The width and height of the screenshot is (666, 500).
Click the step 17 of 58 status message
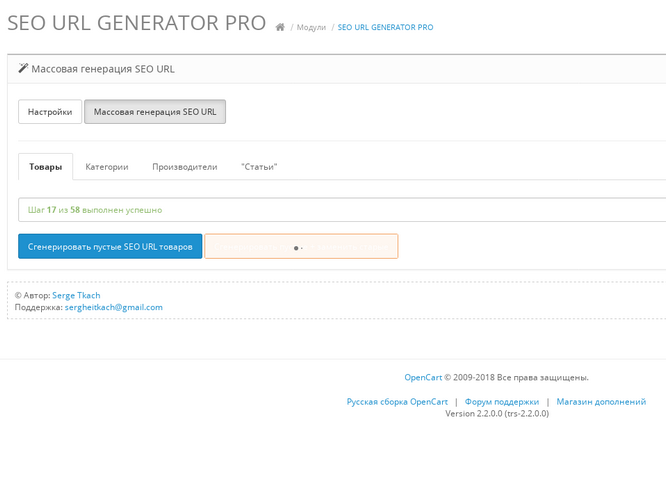pos(95,210)
